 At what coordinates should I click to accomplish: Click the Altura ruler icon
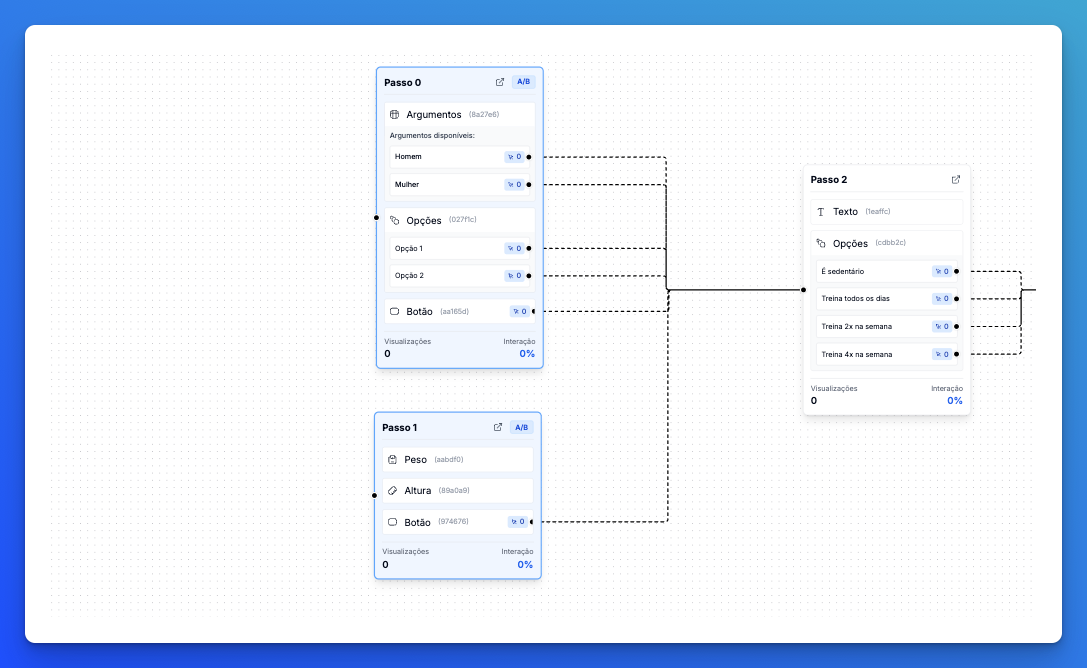392,491
